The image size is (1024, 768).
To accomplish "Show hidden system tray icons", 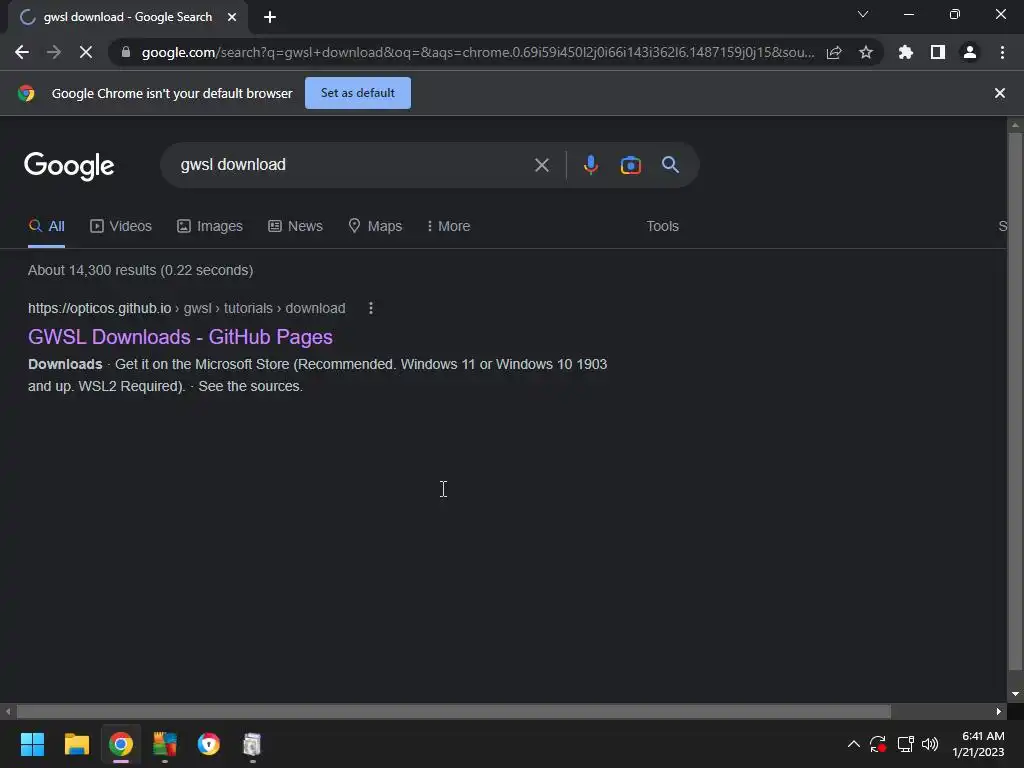I will point(854,744).
